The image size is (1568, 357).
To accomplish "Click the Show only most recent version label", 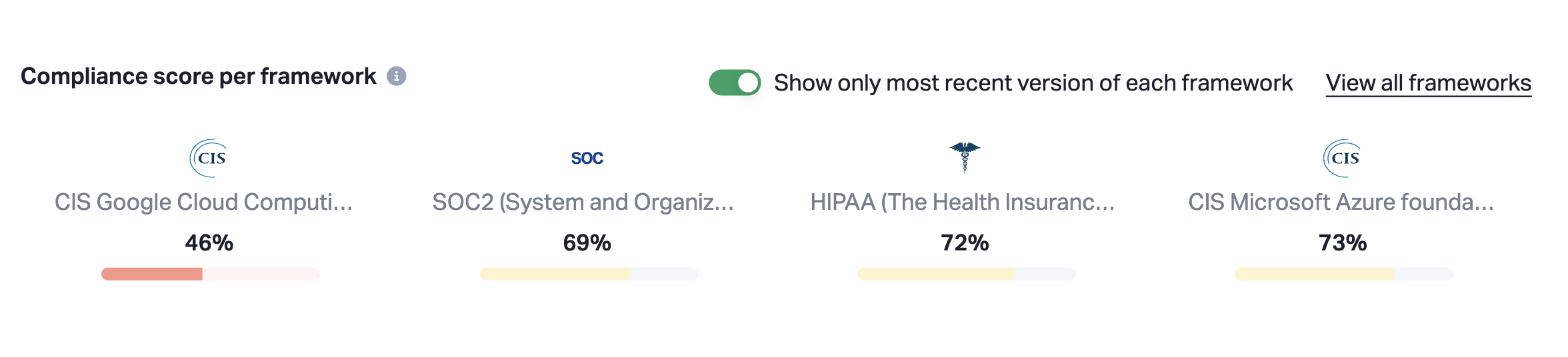I will pyautogui.click(x=1033, y=83).
